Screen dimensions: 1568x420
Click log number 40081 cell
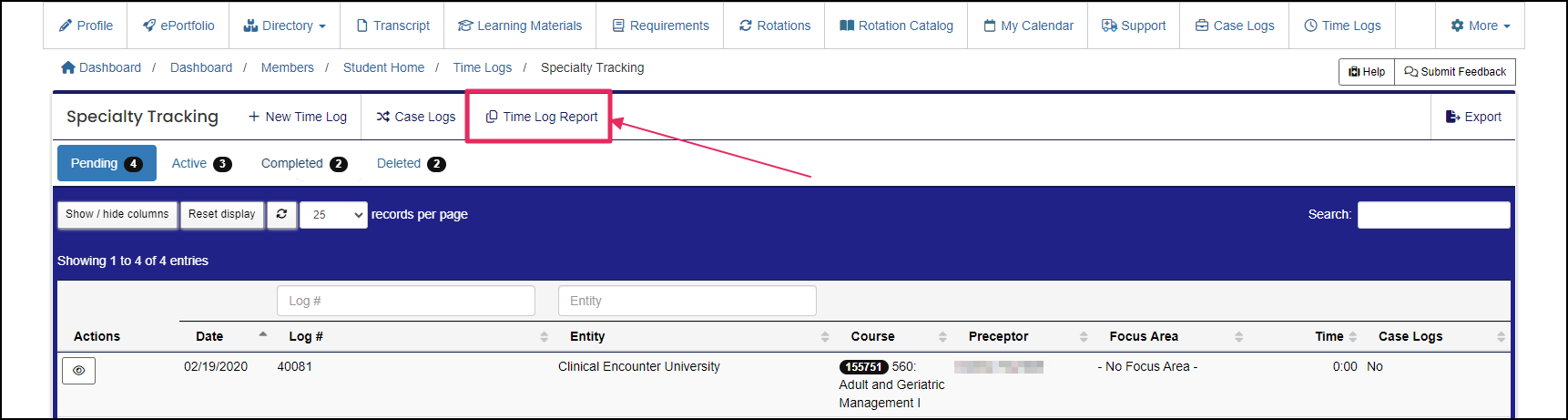pyautogui.click(x=294, y=366)
